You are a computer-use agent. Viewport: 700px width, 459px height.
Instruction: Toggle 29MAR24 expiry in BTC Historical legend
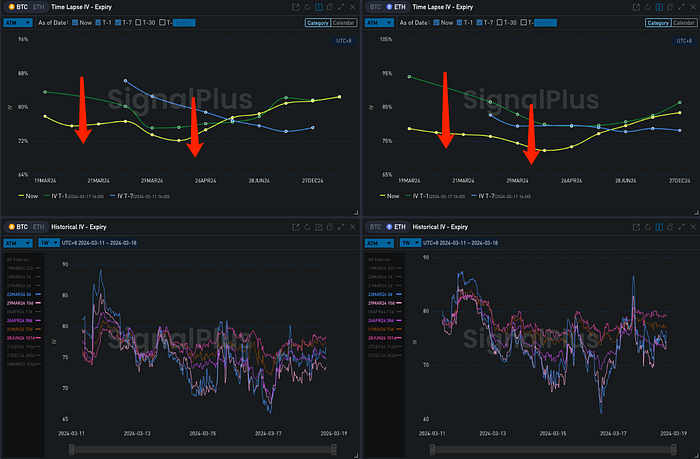pyautogui.click(x=23, y=301)
